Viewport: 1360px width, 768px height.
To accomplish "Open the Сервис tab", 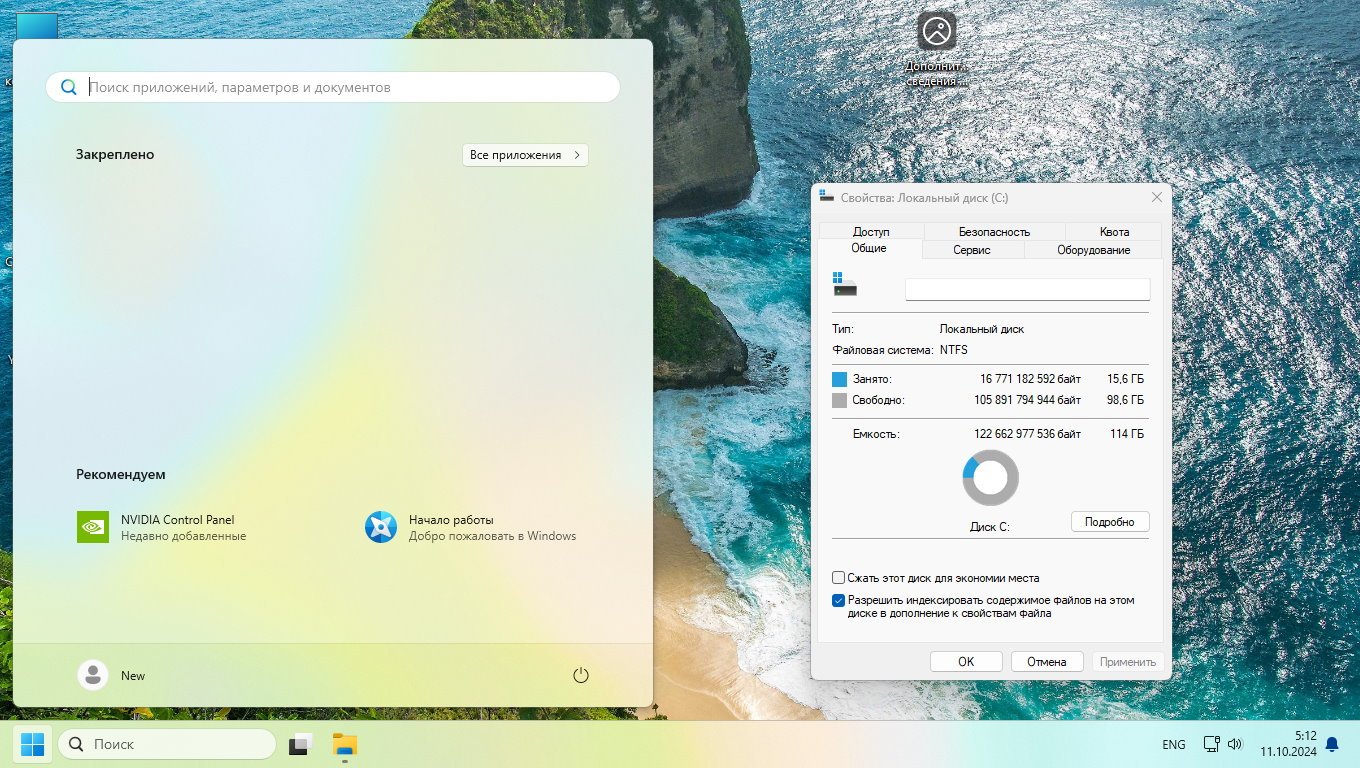I will (x=972, y=250).
